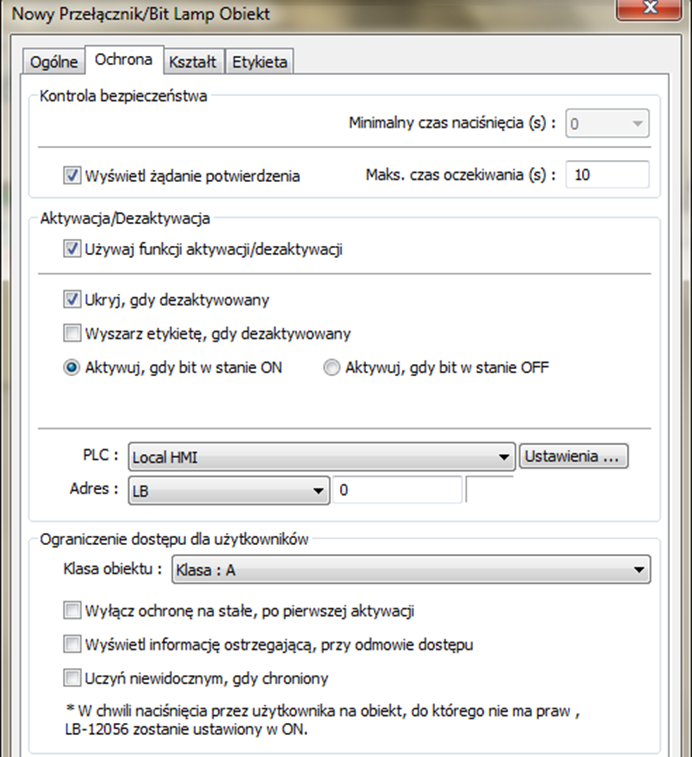Click the Maks. czas oczekiwania field
The width and height of the screenshot is (692, 757).
(607, 174)
